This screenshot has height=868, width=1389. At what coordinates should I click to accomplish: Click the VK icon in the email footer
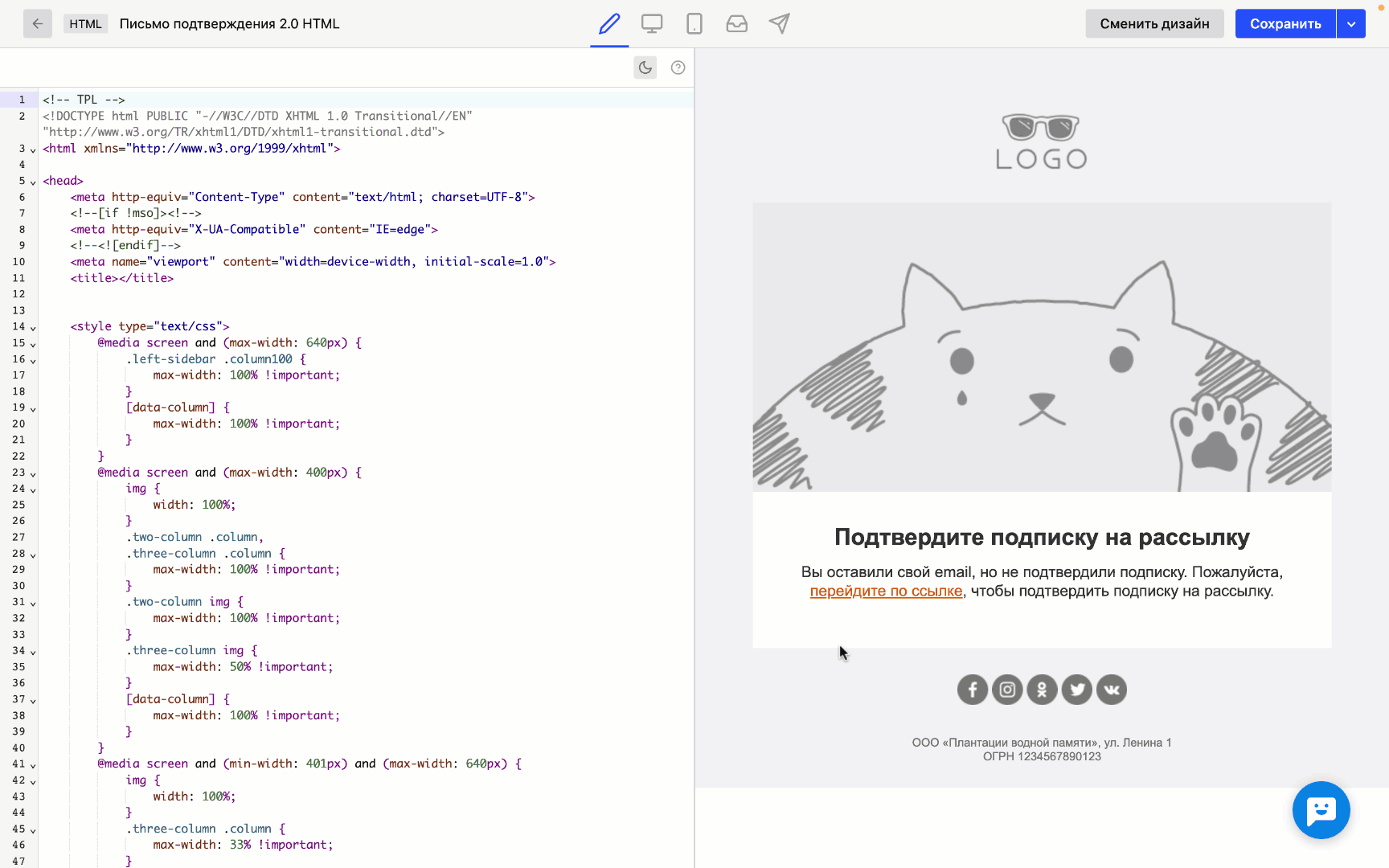(1112, 689)
